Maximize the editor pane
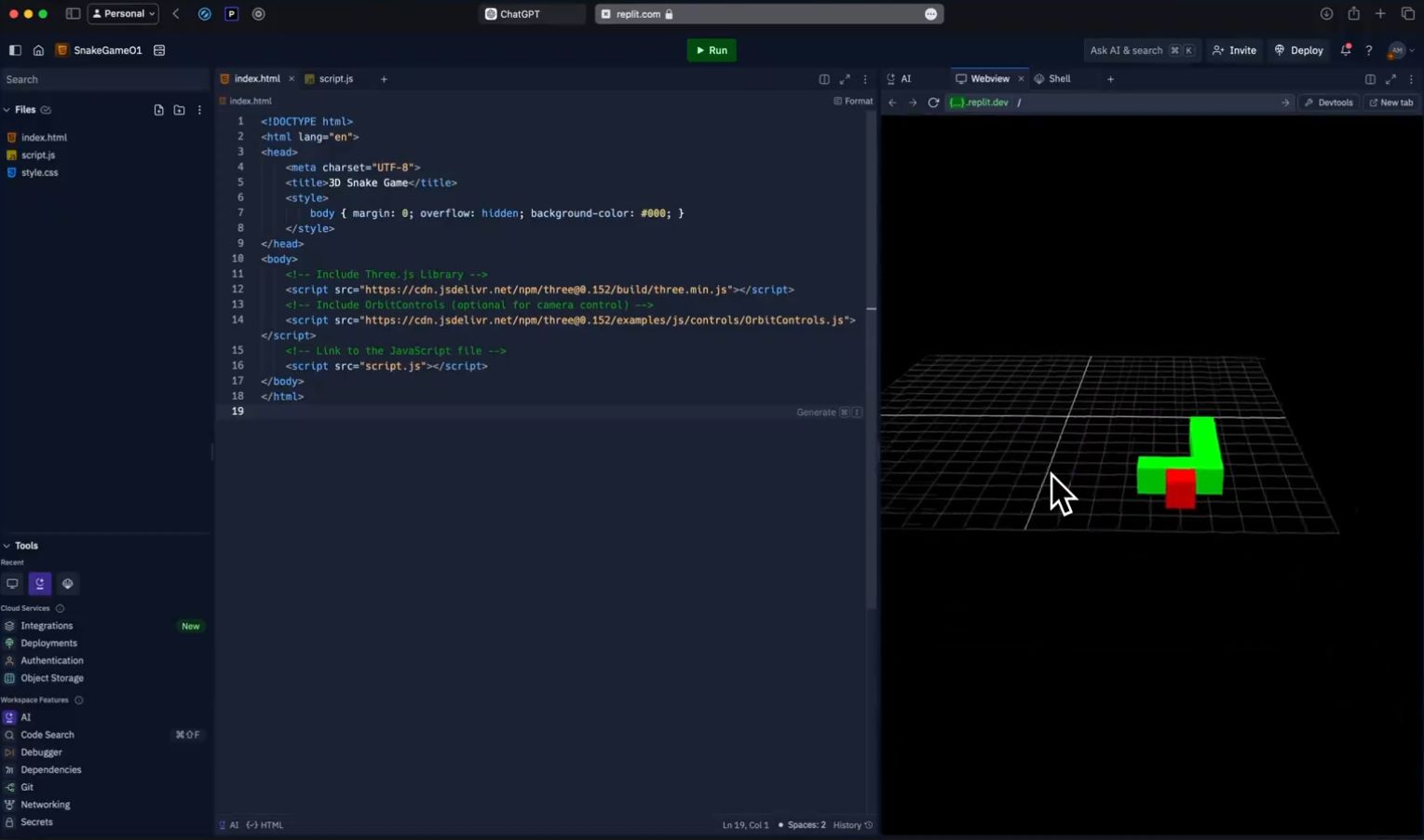Viewport: 1424px width, 840px height. pyautogui.click(x=845, y=79)
